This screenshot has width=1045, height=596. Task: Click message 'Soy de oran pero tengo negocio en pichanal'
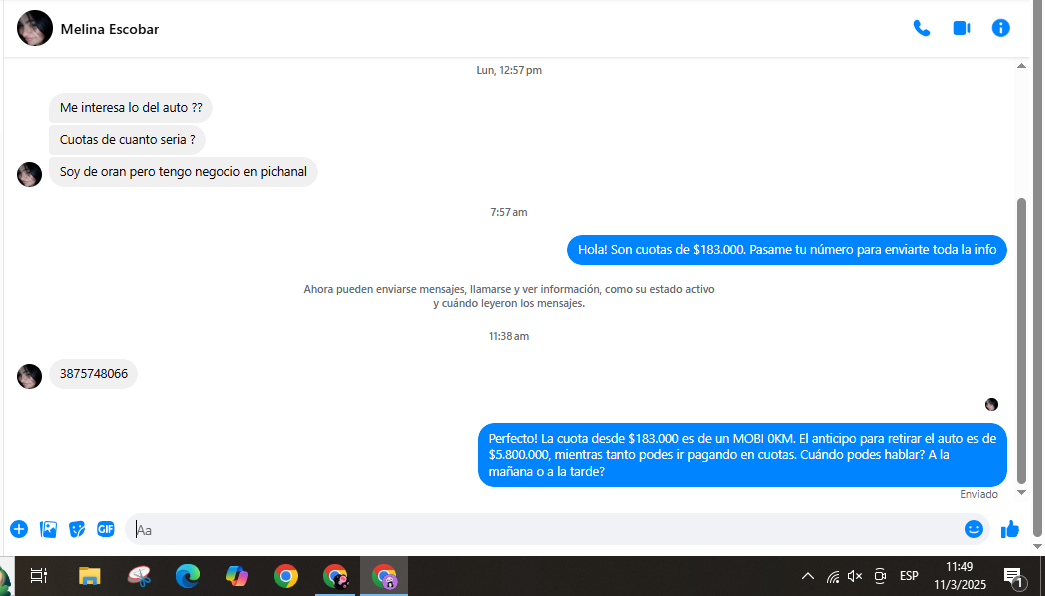coord(183,172)
